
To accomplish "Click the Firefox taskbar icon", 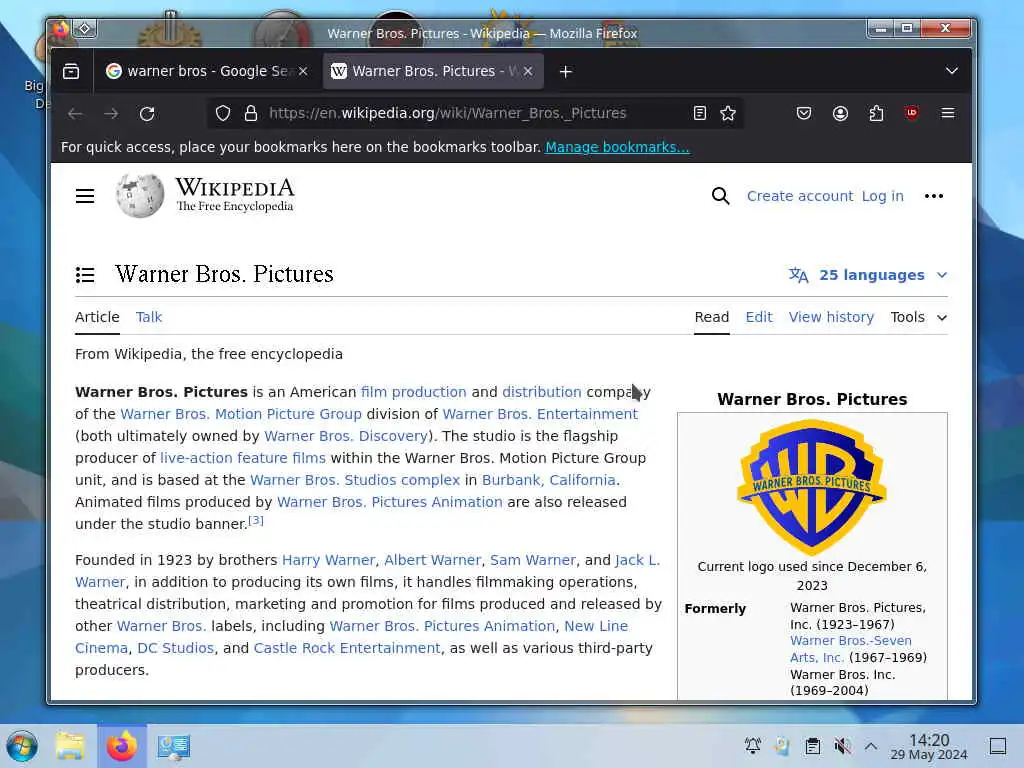I will (122, 746).
